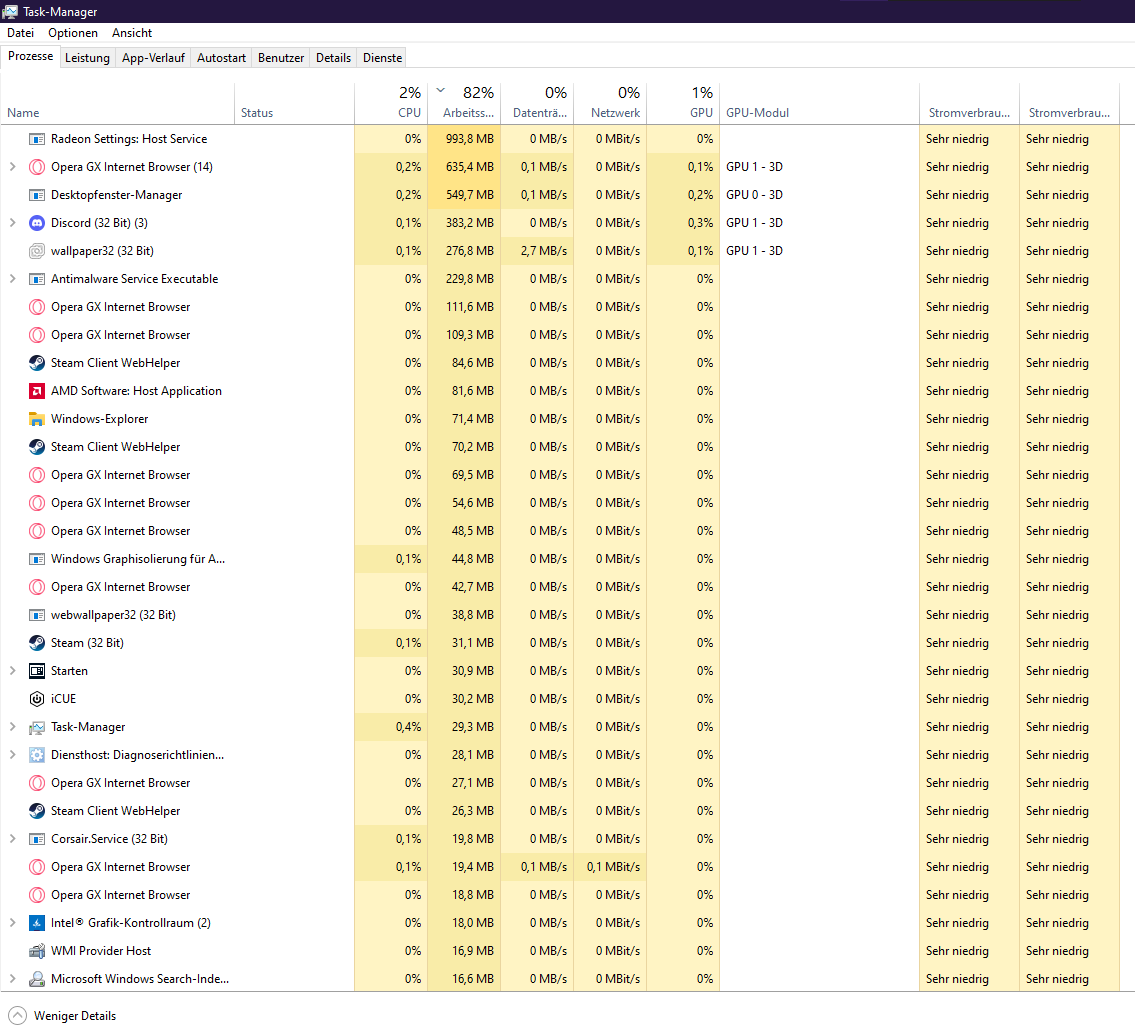The height and width of the screenshot is (1035, 1135).
Task: Expand the Microsoft Windows Search-Indexer entry
Action: pyautogui.click(x=12, y=979)
